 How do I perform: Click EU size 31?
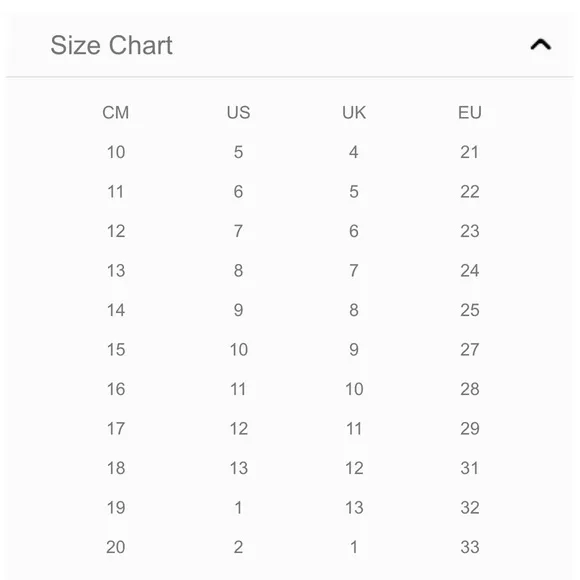470,468
